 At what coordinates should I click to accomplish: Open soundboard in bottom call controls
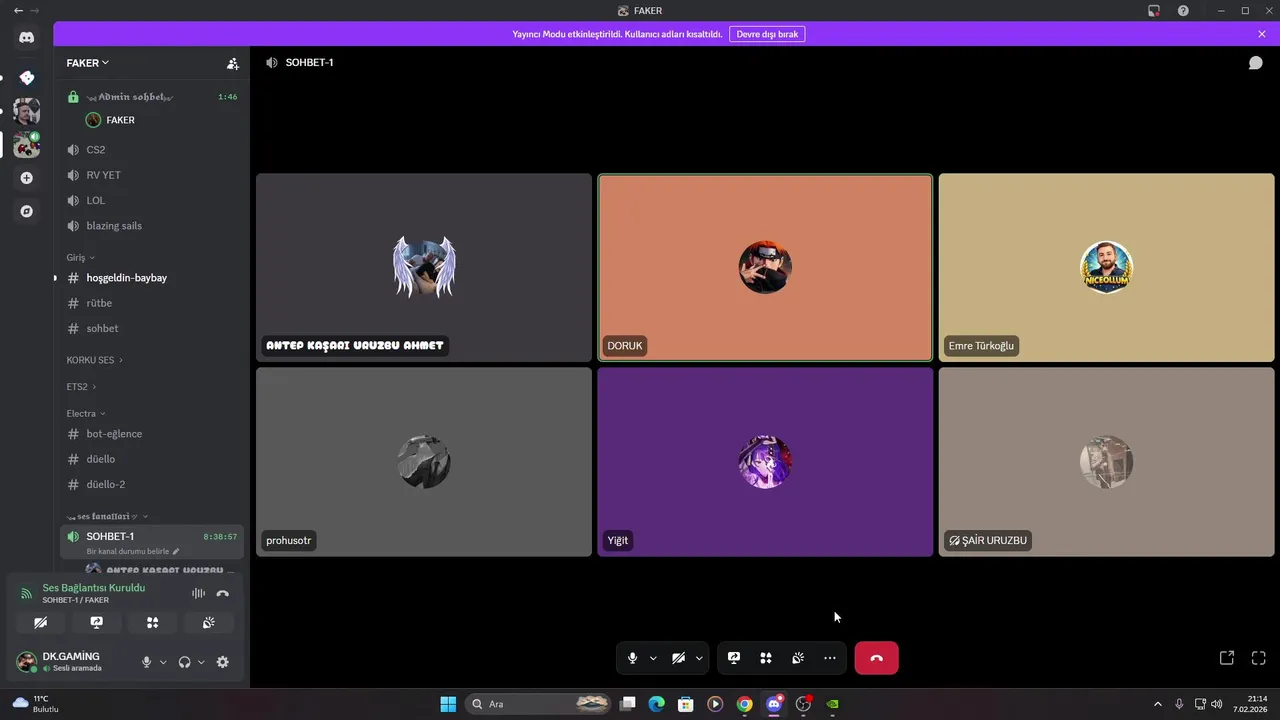[798, 658]
